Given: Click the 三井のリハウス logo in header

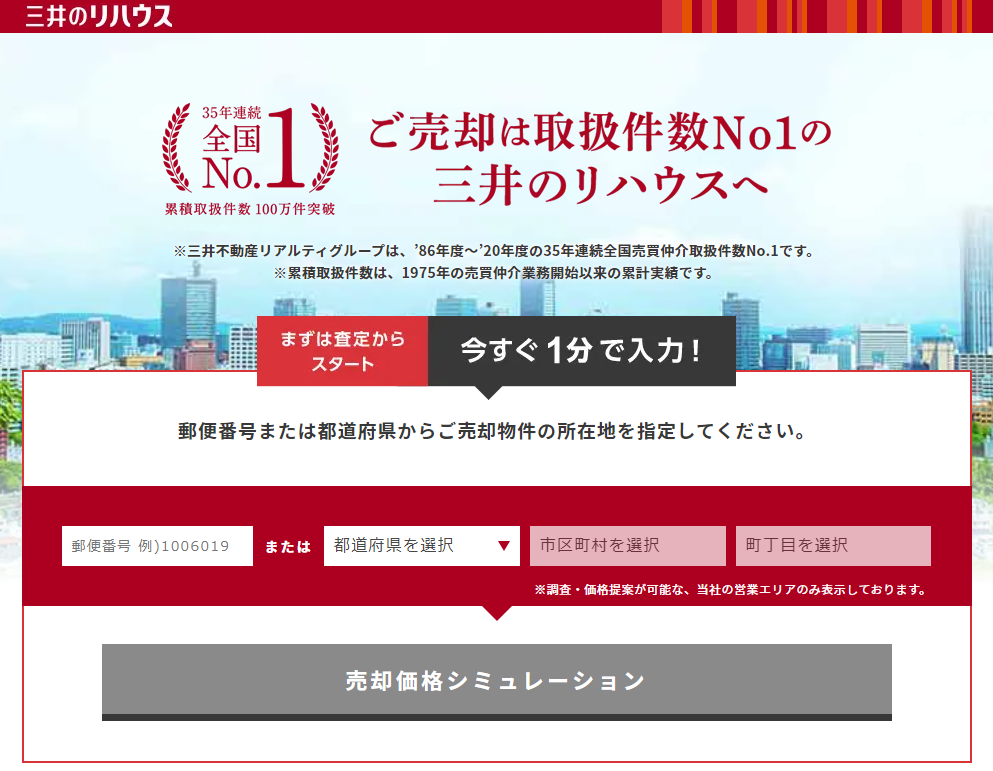Looking at the screenshot, I should [99, 16].
